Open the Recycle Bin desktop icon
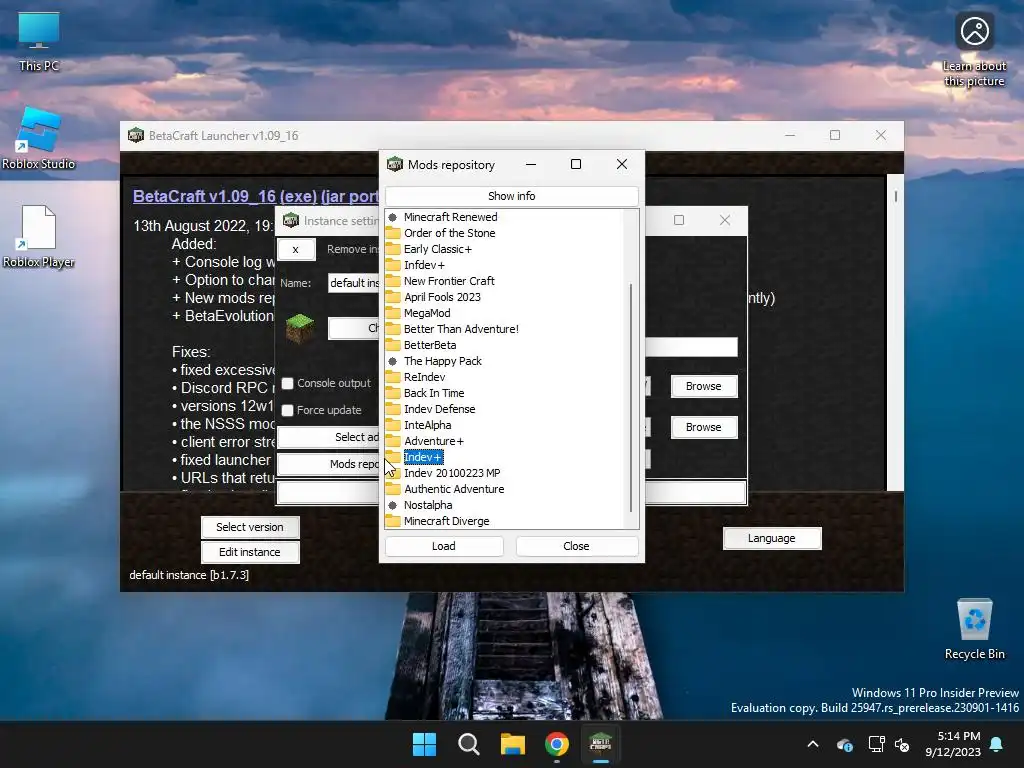This screenshot has height=768, width=1024. point(974,628)
